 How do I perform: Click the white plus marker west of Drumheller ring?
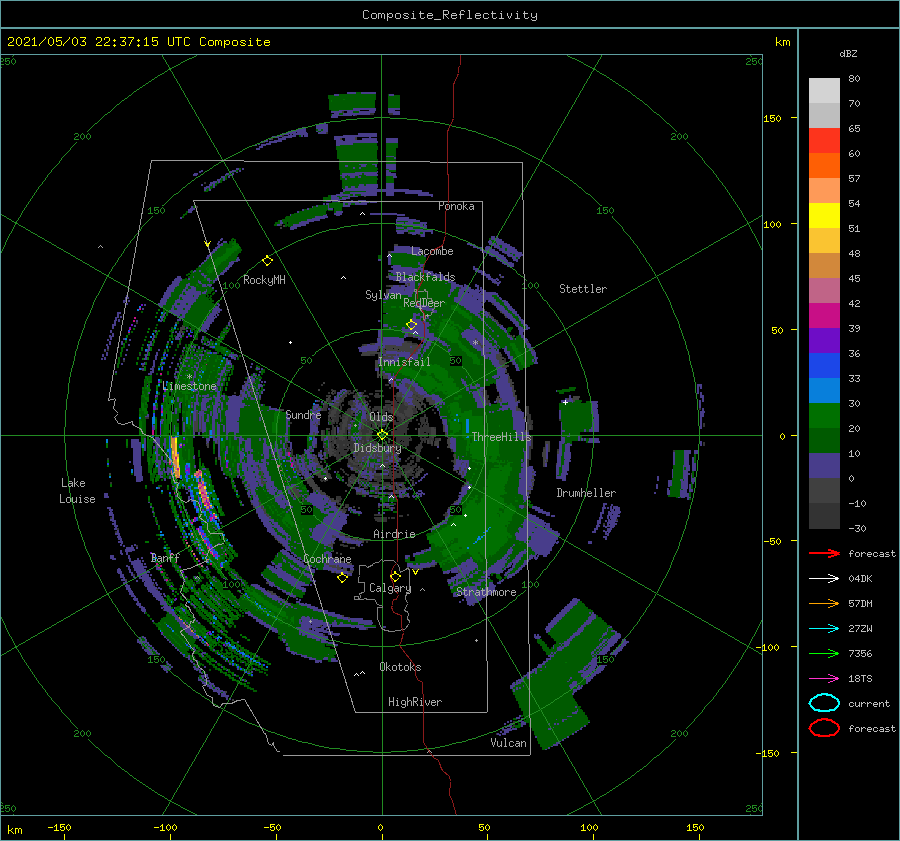(565, 402)
